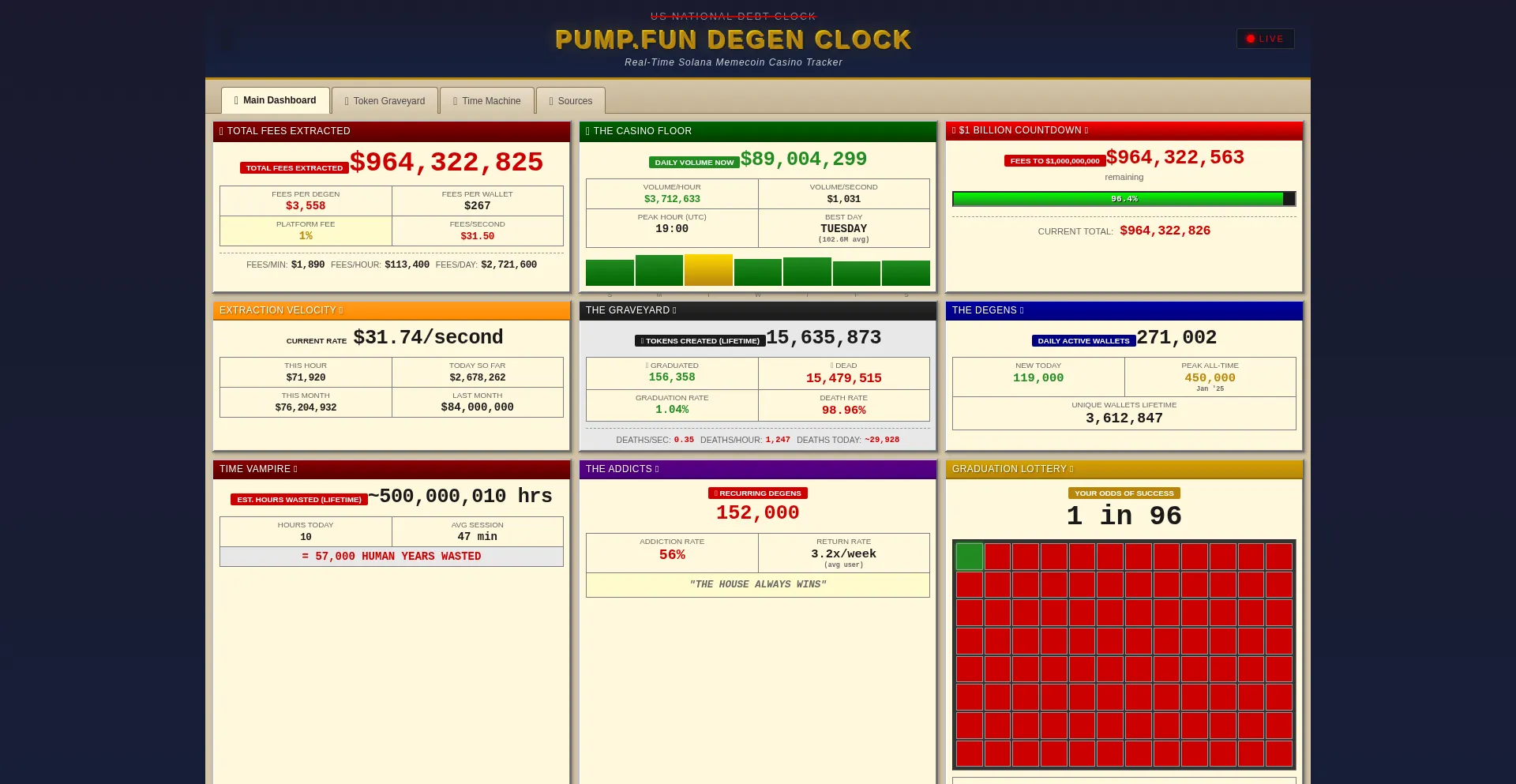The image size is (1516, 784).
Task: Click the UNIQUE WALLETS LIFETIME 3,612,847 cell
Action: coord(1124,413)
